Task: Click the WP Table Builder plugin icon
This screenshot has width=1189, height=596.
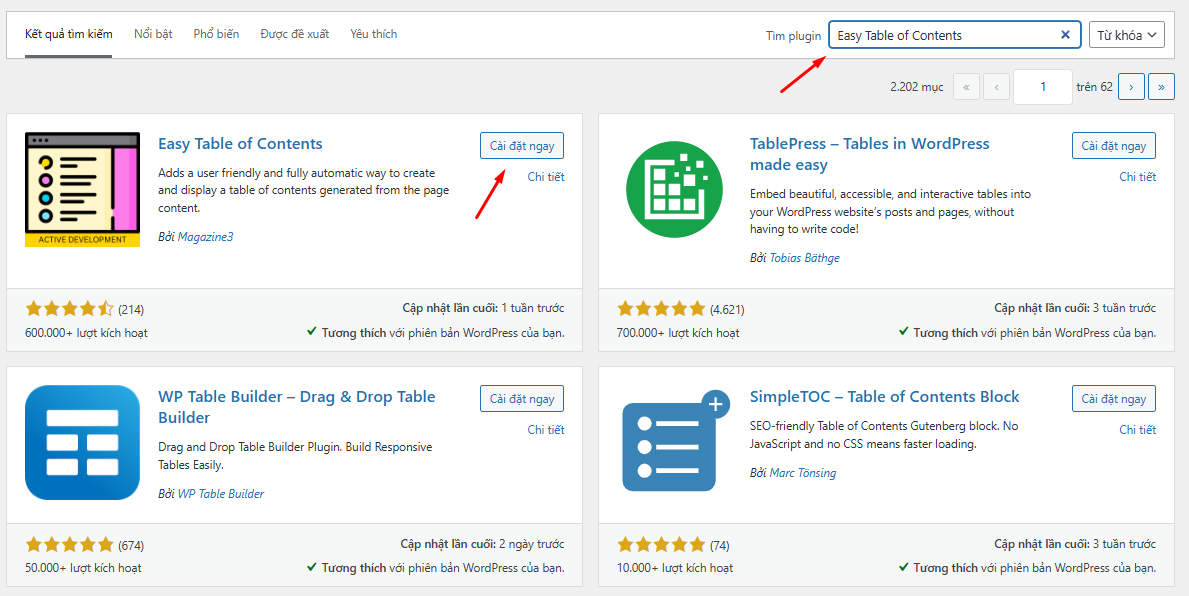Action: coord(82,442)
